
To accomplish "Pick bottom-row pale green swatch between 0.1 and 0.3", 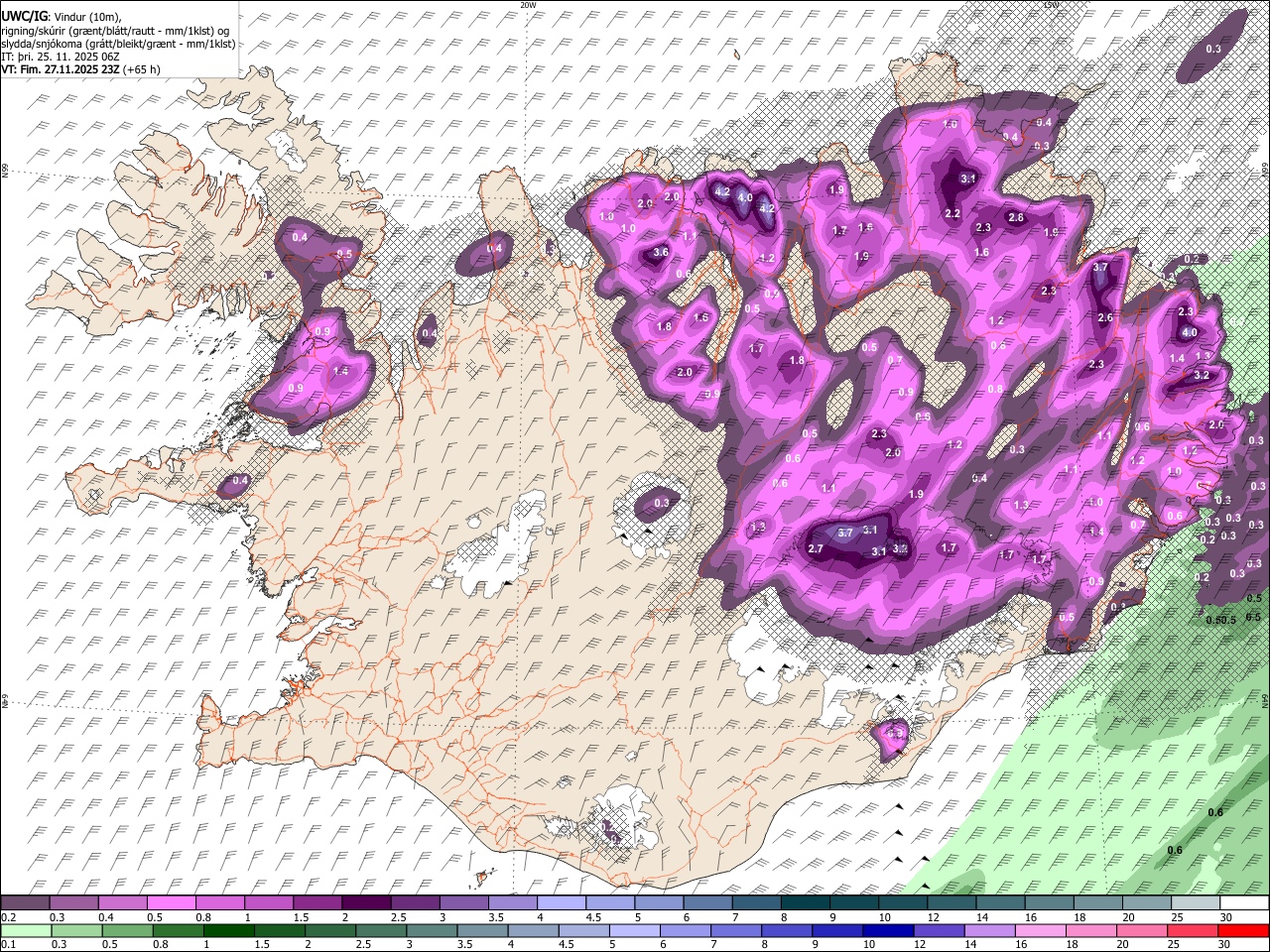I will 25,930.
